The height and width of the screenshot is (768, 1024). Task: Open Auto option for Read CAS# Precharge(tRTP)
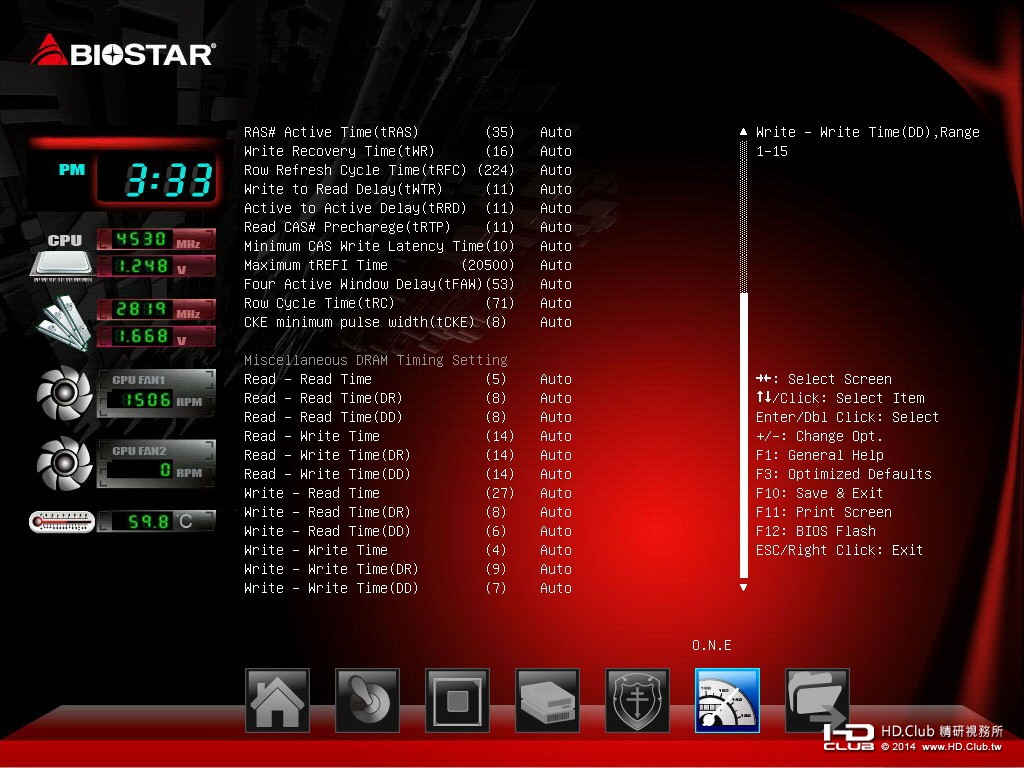point(556,227)
